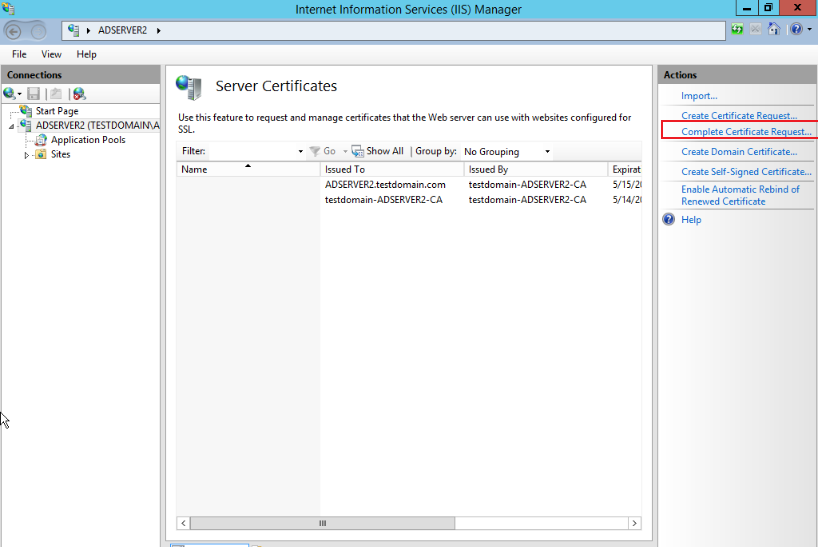
Task: Click the Help icon in Actions pane
Action: point(669,220)
